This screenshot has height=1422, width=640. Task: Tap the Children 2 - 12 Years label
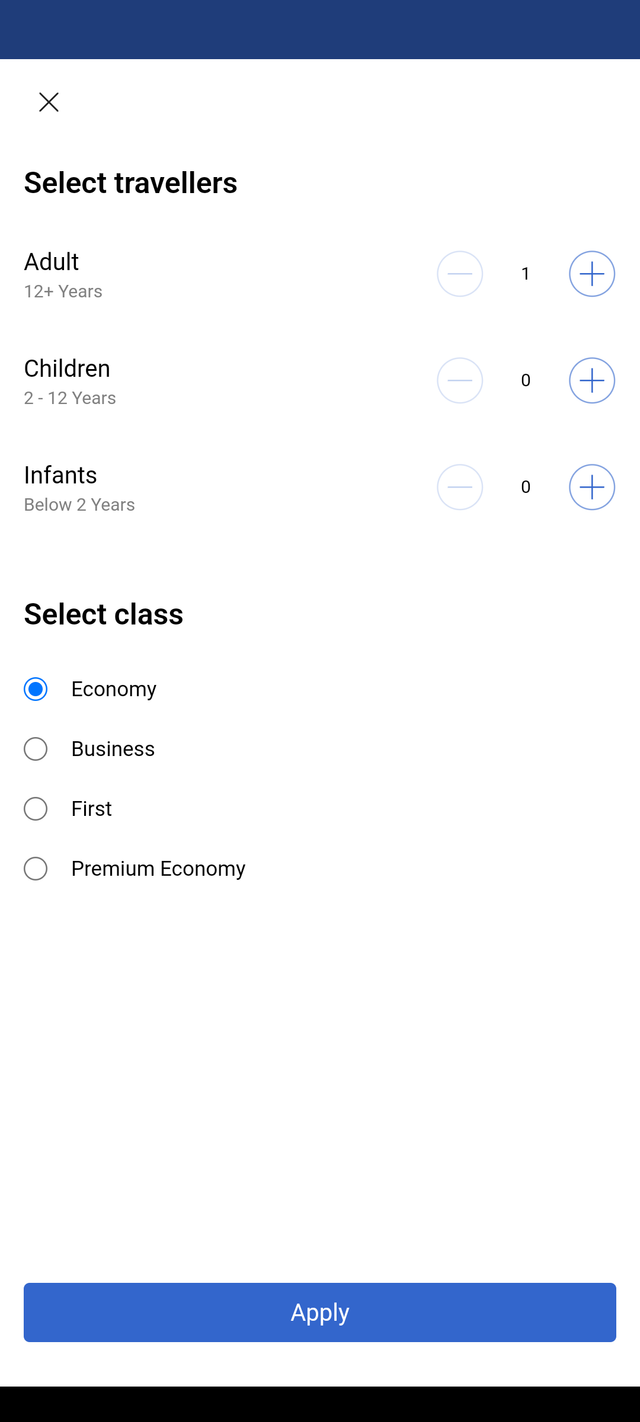point(70,382)
